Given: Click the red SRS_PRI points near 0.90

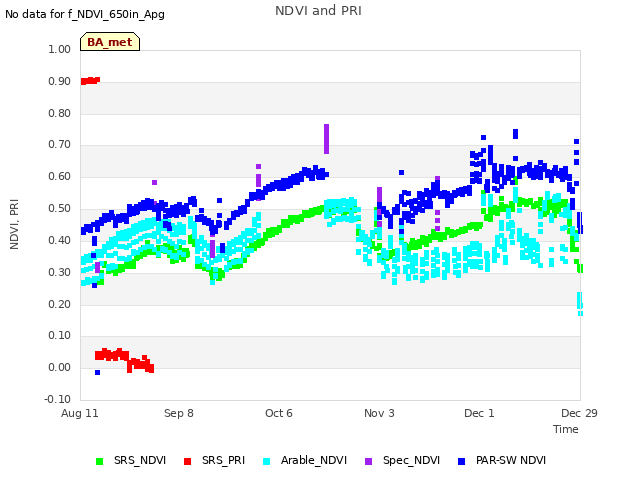Looking at the screenshot, I should tap(90, 81).
